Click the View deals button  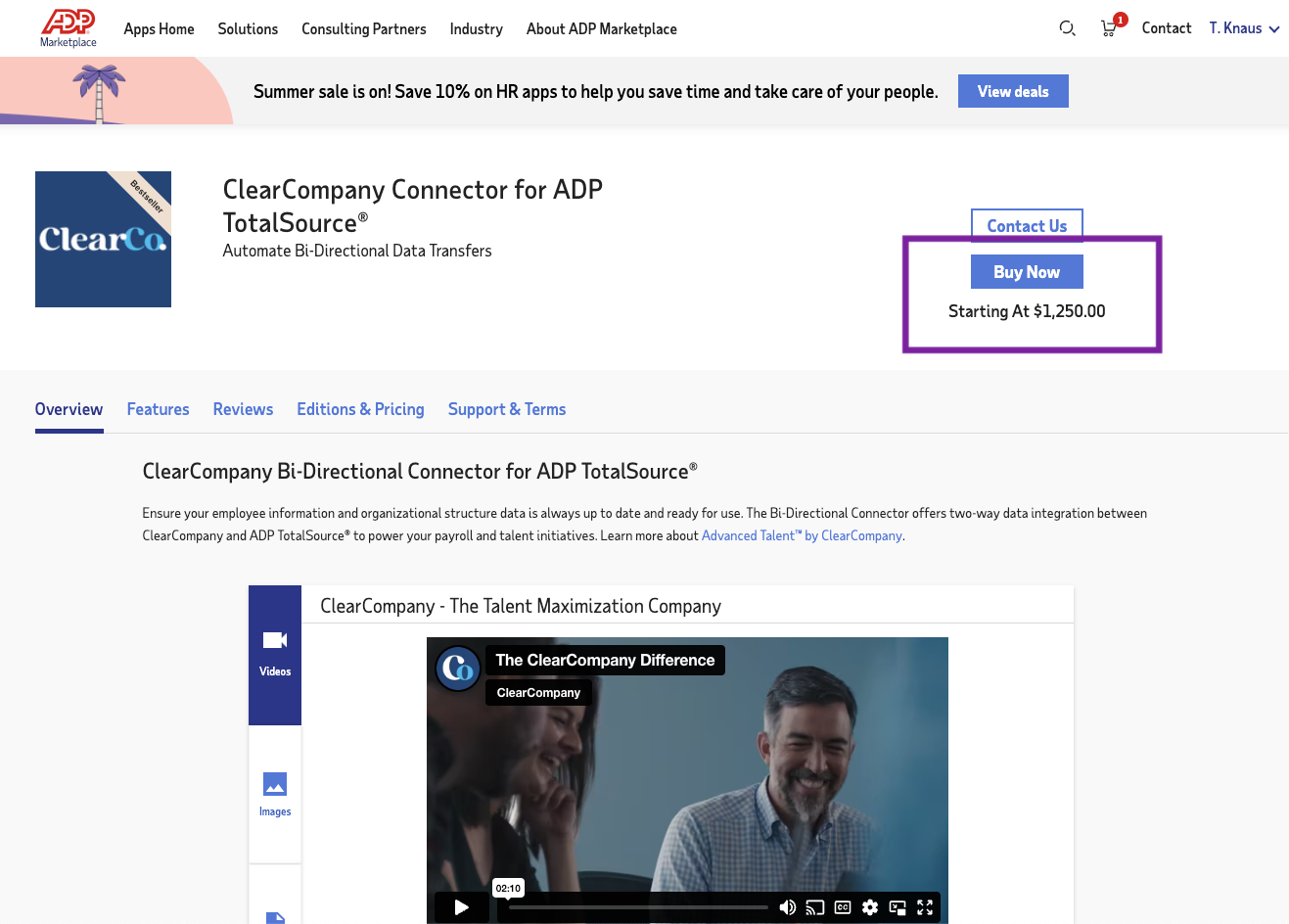tap(1013, 91)
